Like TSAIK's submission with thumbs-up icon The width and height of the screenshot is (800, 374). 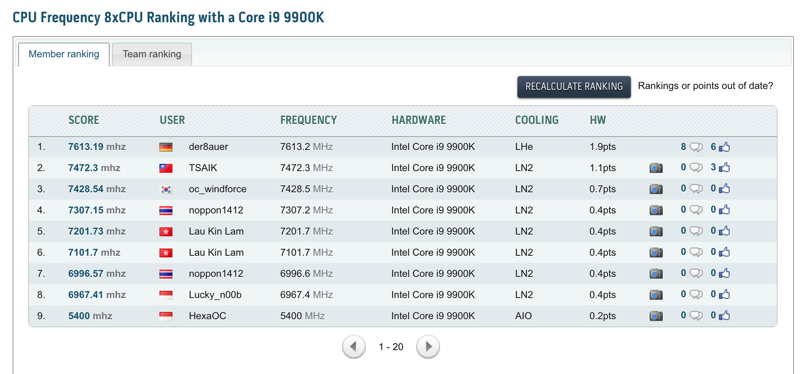coord(724,168)
